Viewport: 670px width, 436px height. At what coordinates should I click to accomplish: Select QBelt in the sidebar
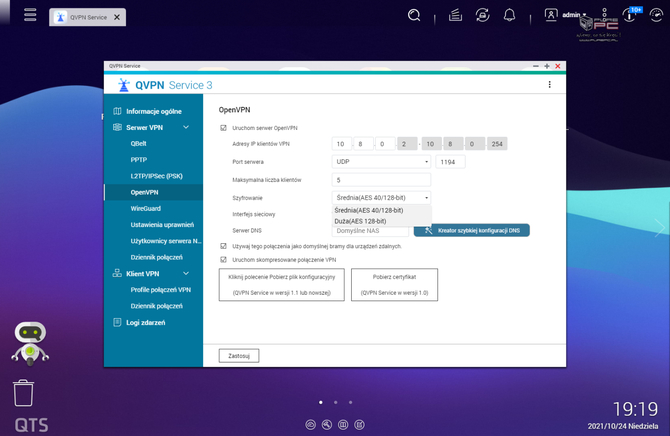click(138, 144)
